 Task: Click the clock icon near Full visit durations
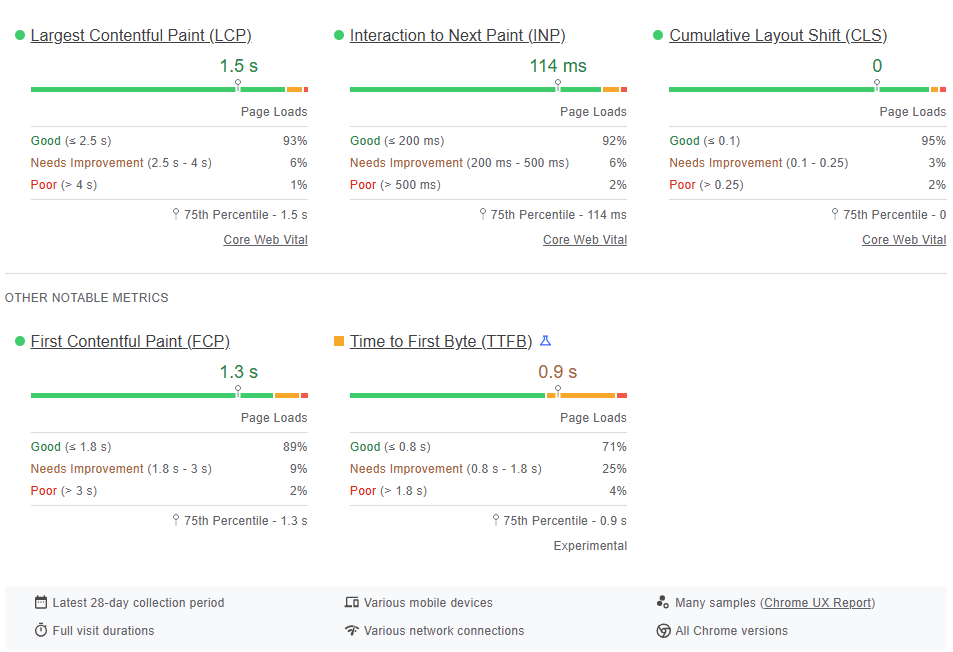click(39, 631)
